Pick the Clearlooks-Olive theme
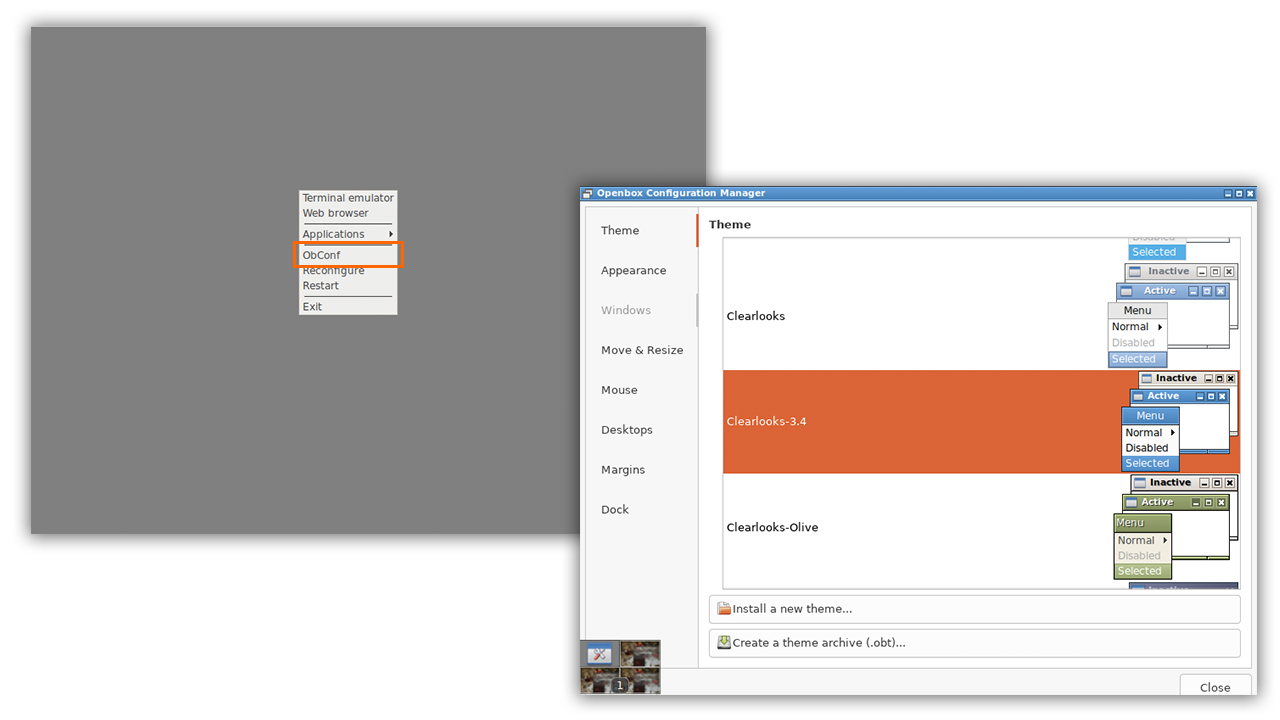This screenshot has width=1280, height=720. pos(981,527)
